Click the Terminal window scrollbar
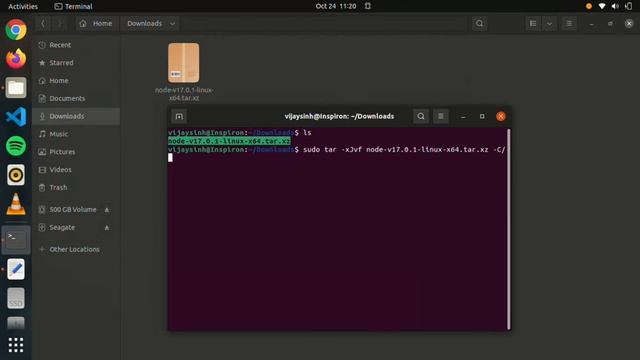Image resolution: width=640 pixels, height=360 pixels. tap(509, 229)
